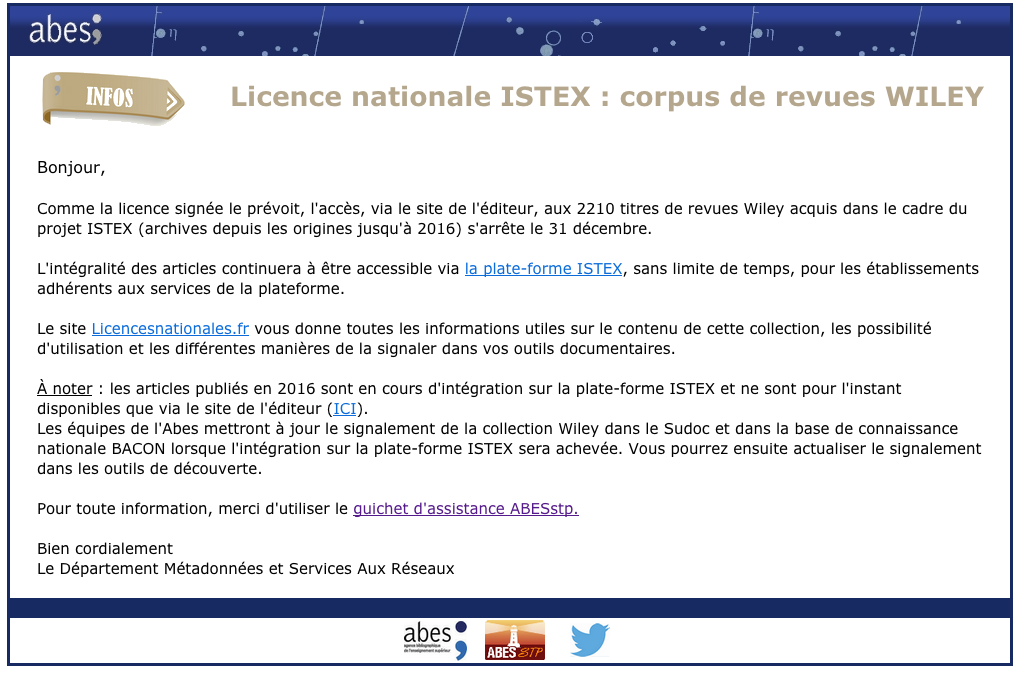
Task: Click the text 'dans les outils de découverte.'
Action: pos(149,469)
